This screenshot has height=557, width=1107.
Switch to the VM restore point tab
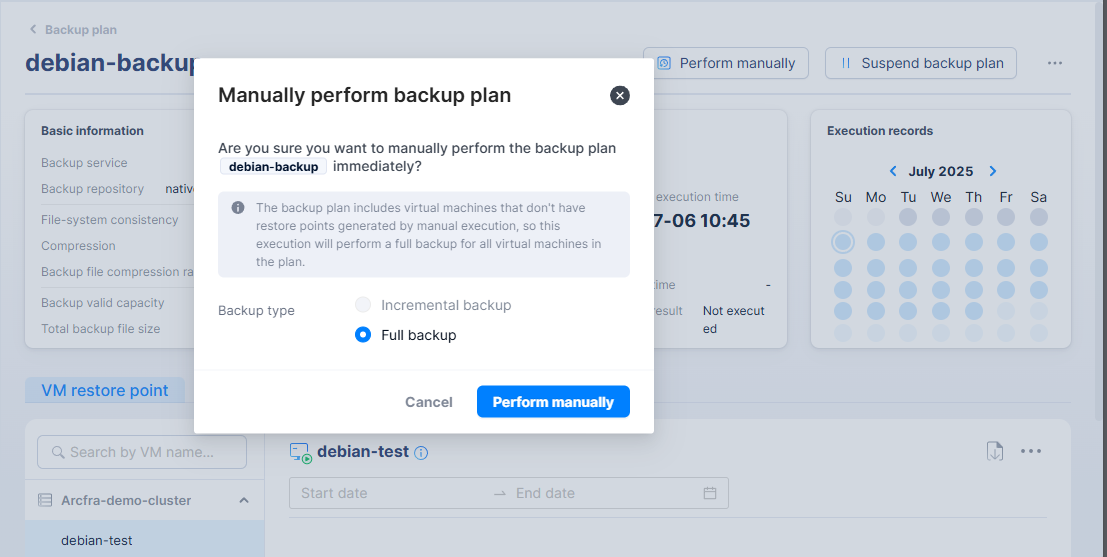[105, 390]
